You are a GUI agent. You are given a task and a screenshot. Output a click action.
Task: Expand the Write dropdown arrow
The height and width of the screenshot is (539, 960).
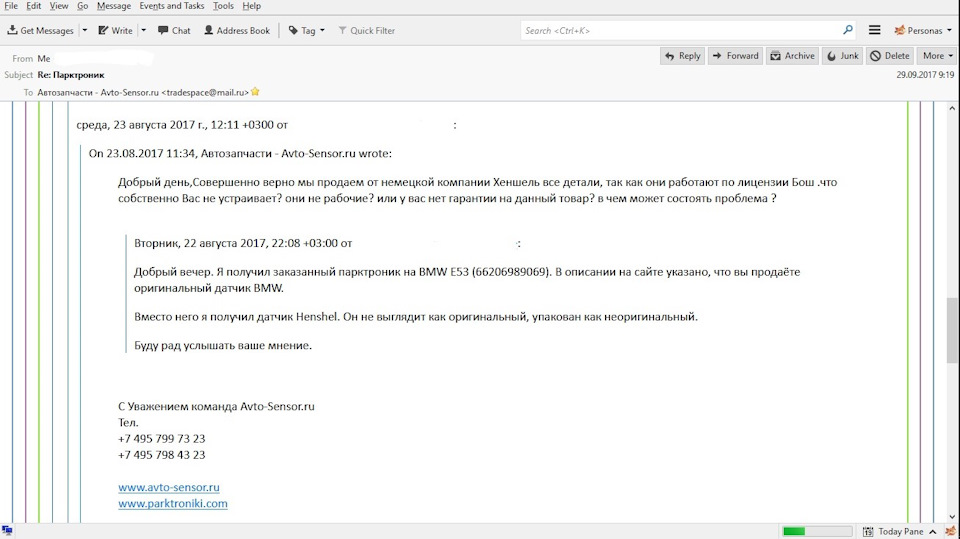click(144, 31)
